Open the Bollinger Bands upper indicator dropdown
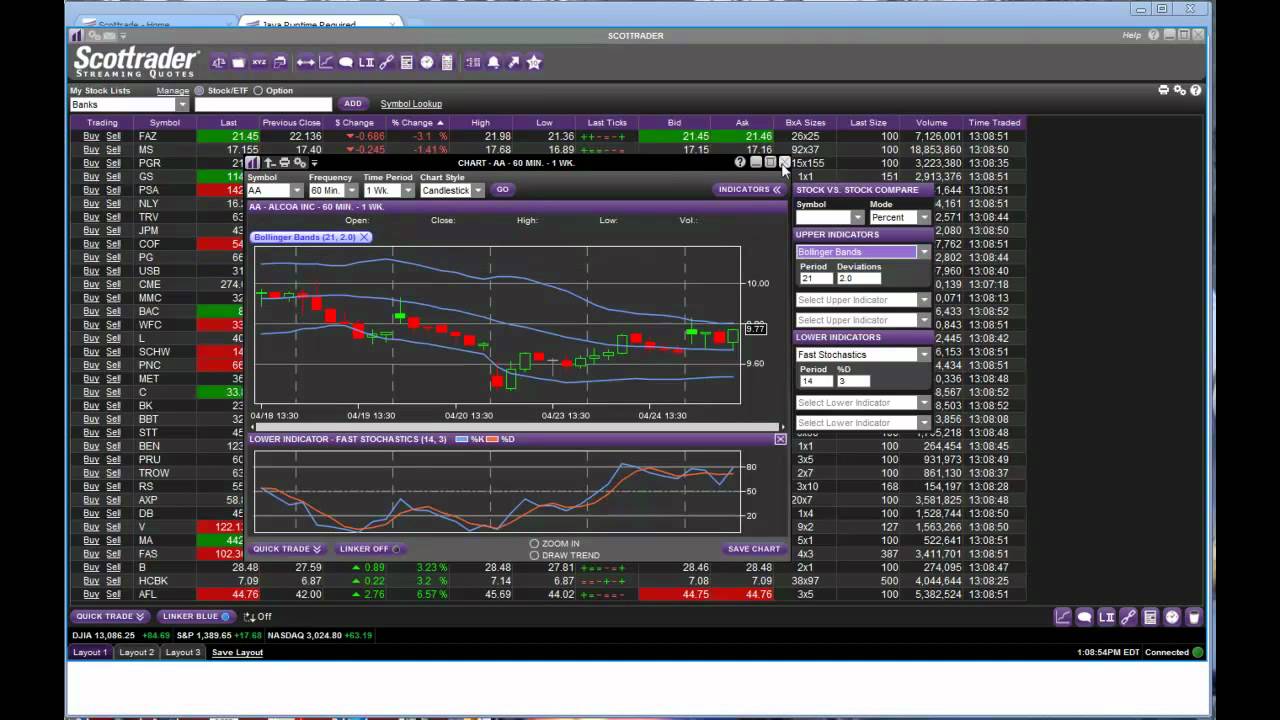The width and height of the screenshot is (1280, 720). click(924, 252)
